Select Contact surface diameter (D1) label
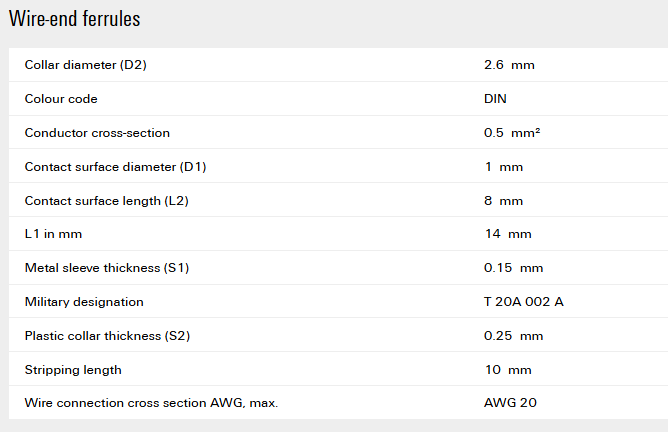The width and height of the screenshot is (668, 432). tap(115, 167)
